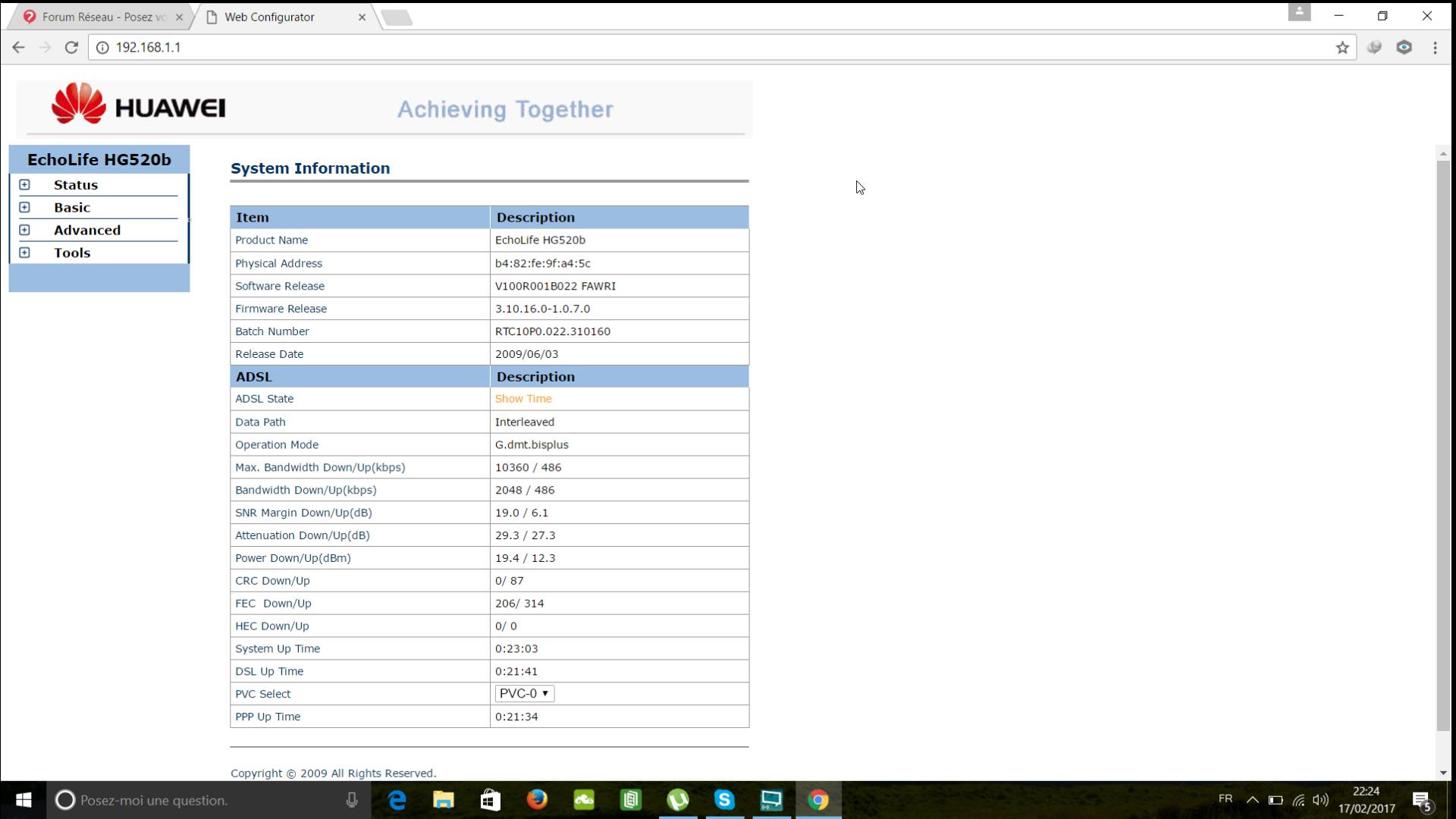Click the Status menu label

pos(76,185)
